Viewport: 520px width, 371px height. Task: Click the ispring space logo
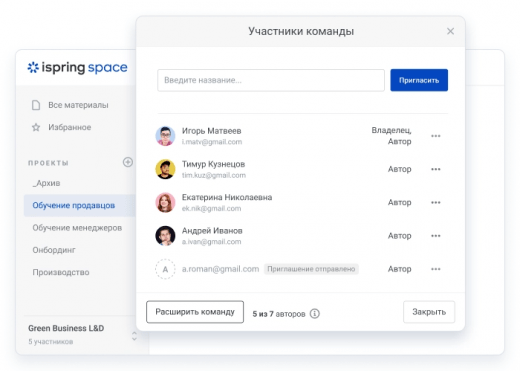click(x=77, y=68)
